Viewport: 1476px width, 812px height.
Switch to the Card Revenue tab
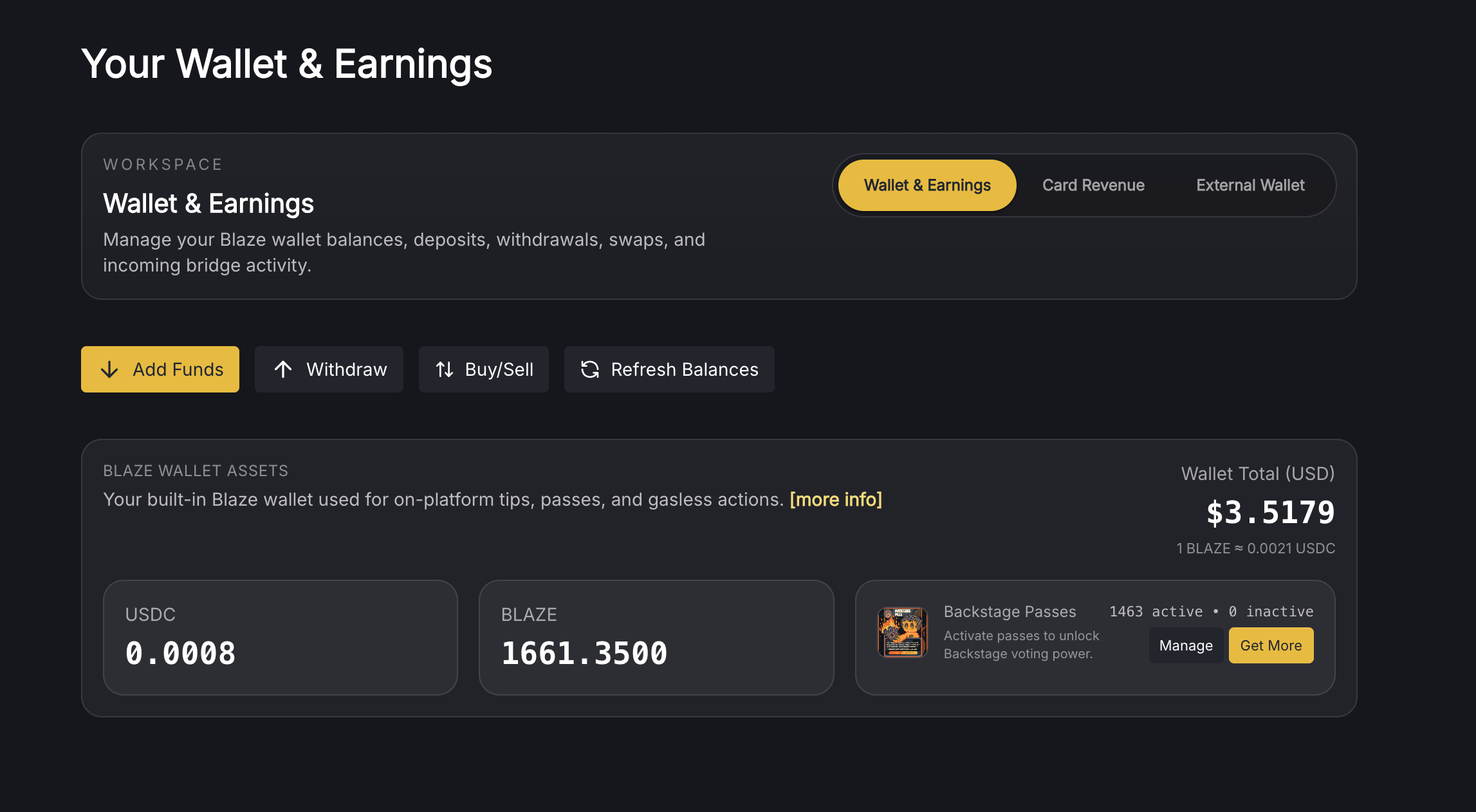pos(1093,185)
